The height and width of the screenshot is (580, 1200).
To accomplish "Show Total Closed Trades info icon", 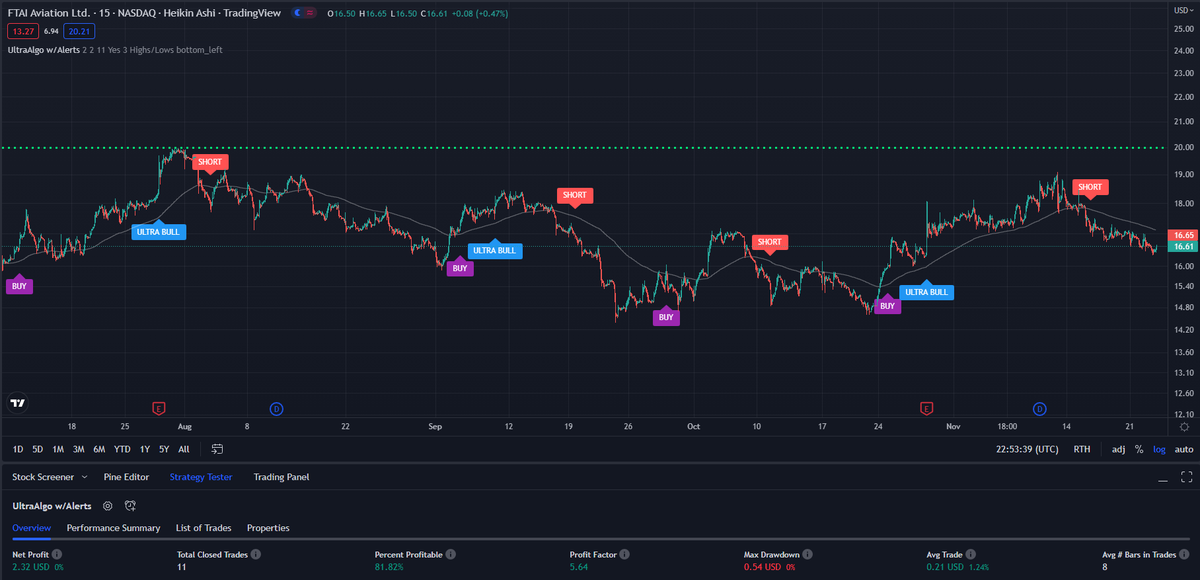I will [257, 553].
